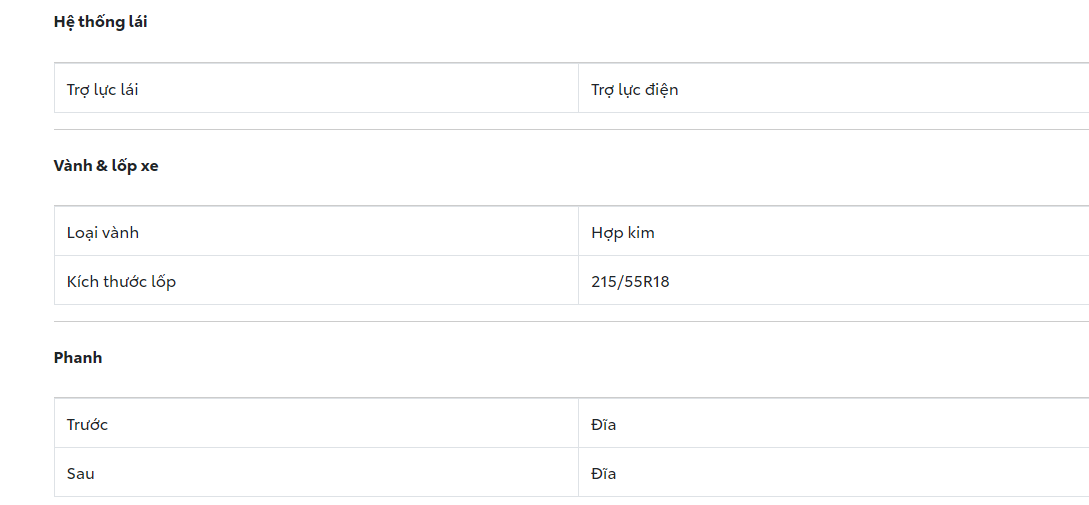Click the divider line above the "Phanh" heading
The height and width of the screenshot is (505, 1089).
(x=570, y=321)
